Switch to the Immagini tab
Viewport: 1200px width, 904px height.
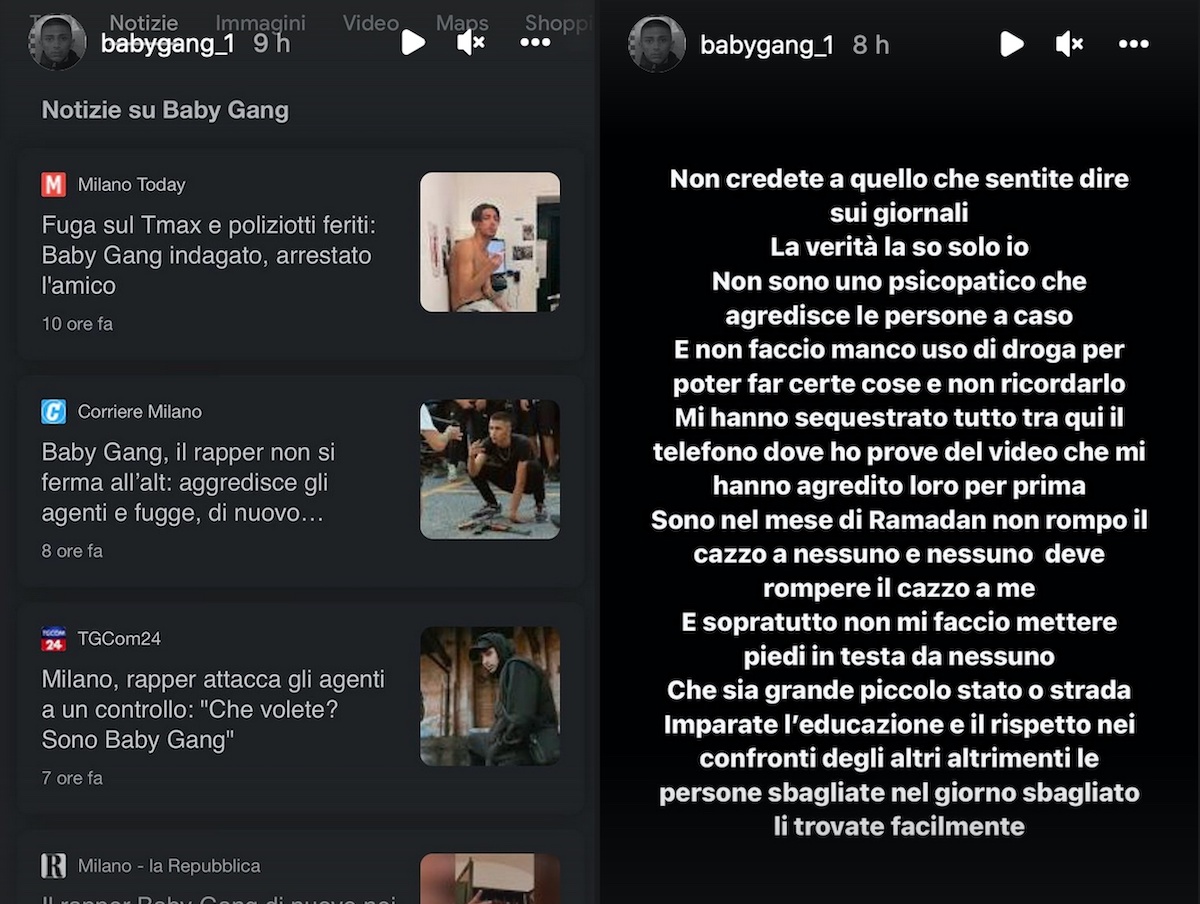pos(261,22)
